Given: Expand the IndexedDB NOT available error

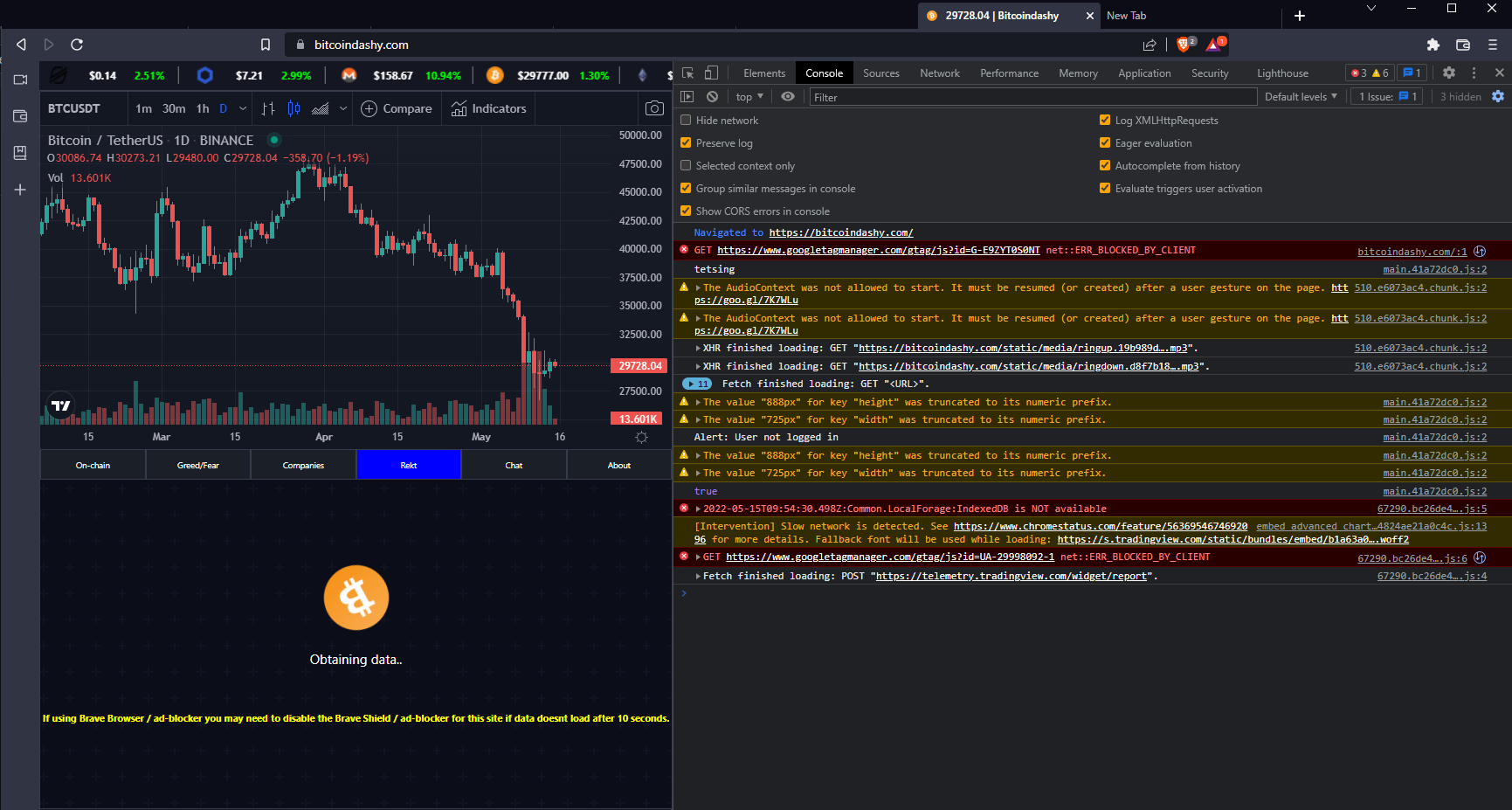Looking at the screenshot, I should [698, 509].
